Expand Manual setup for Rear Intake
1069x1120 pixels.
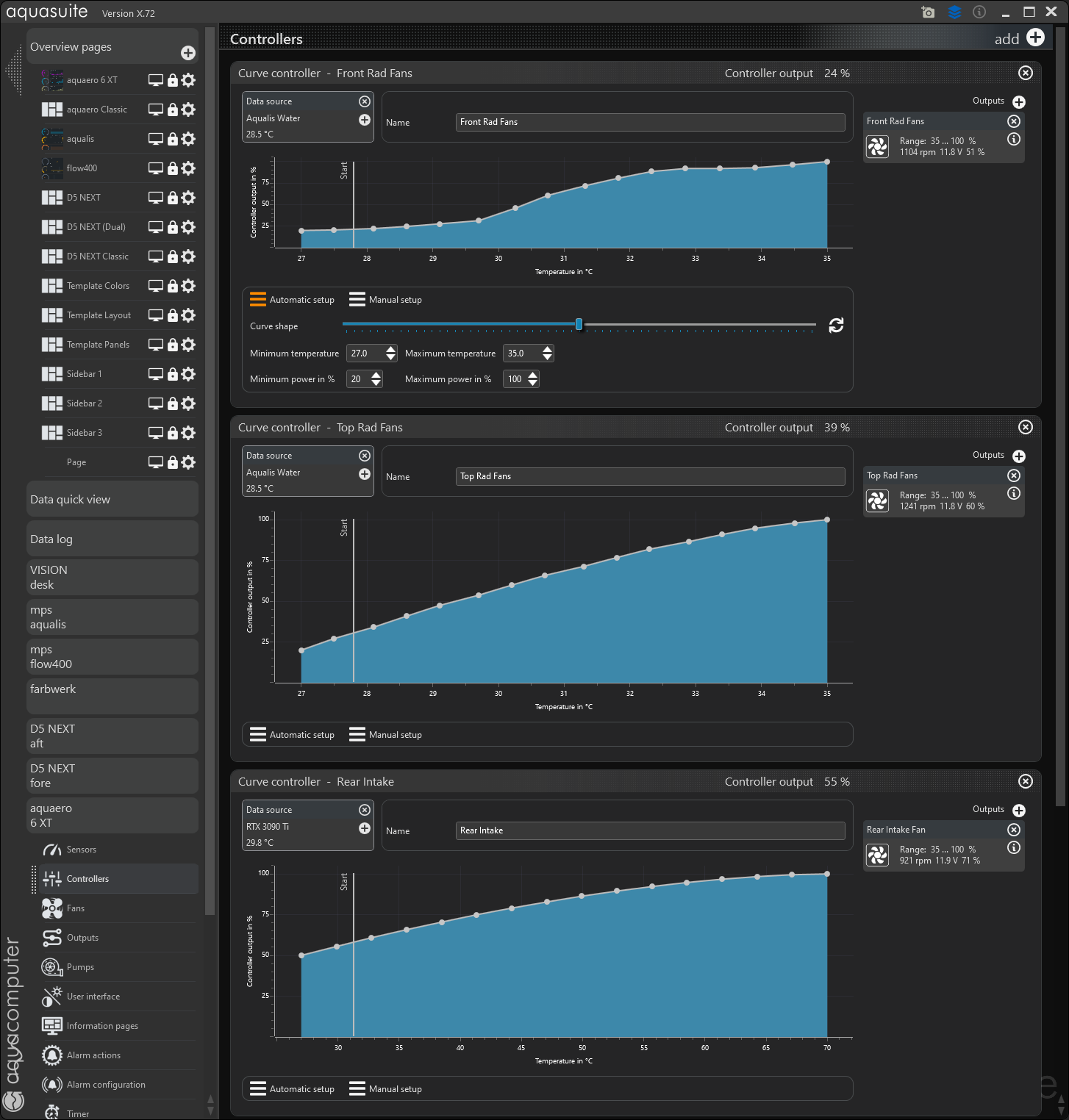click(386, 1089)
